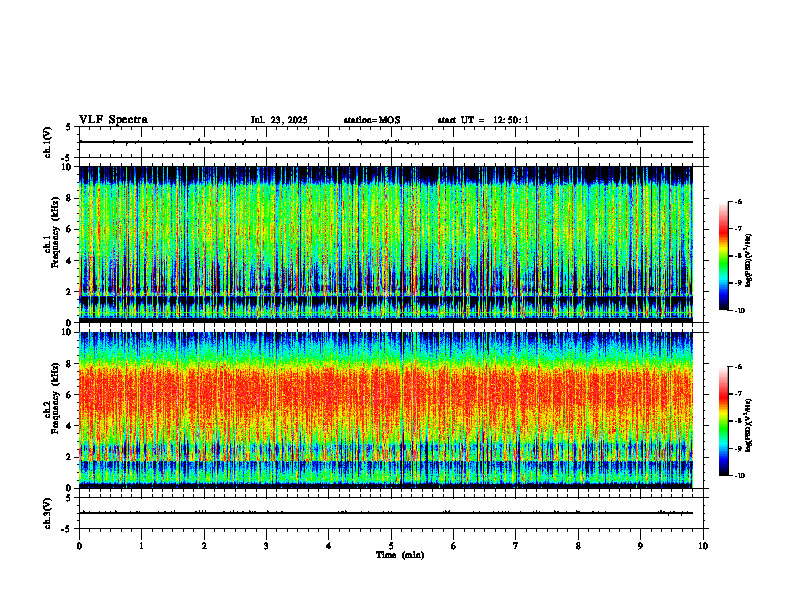Screen dimensions: 792x612
Task: Click inside the ch.2 spectrogram plot
Action: click(386, 410)
